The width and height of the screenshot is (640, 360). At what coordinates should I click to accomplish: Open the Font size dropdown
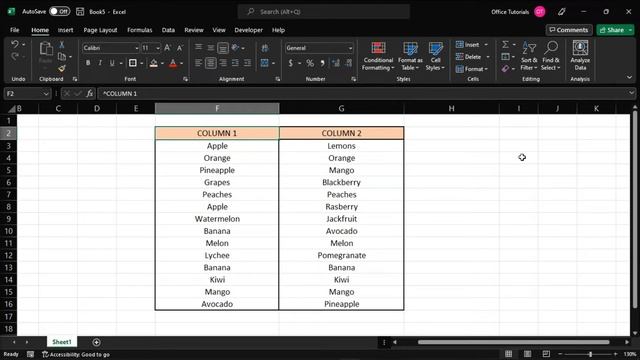[158, 48]
